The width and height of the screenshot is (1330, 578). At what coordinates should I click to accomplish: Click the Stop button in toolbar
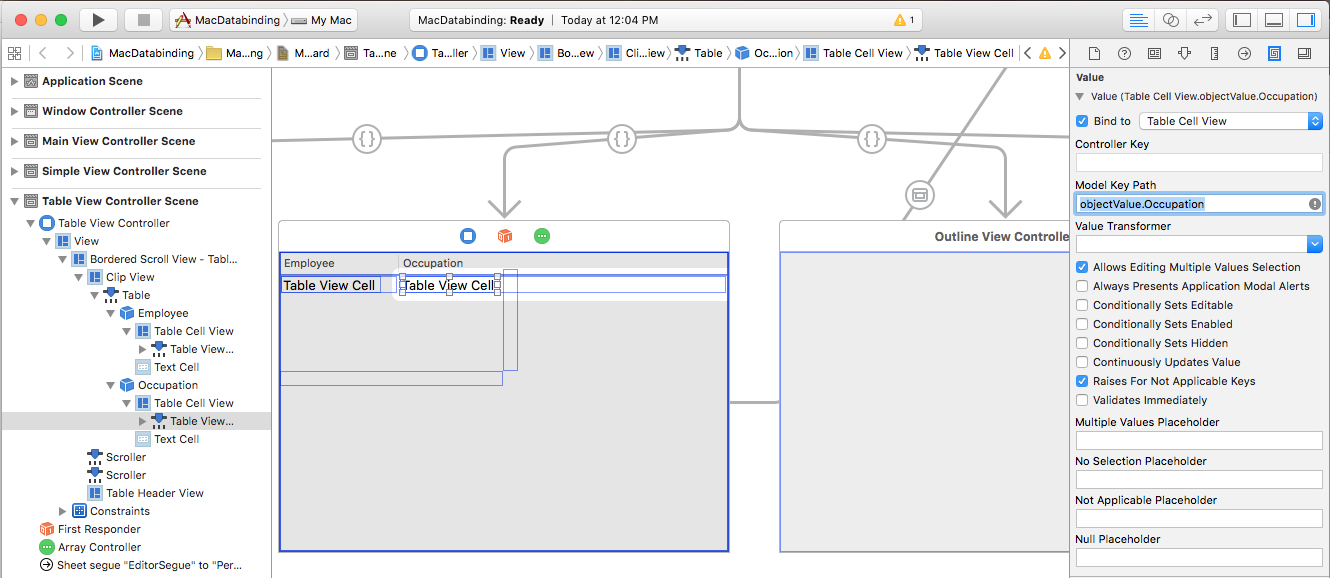point(143,20)
